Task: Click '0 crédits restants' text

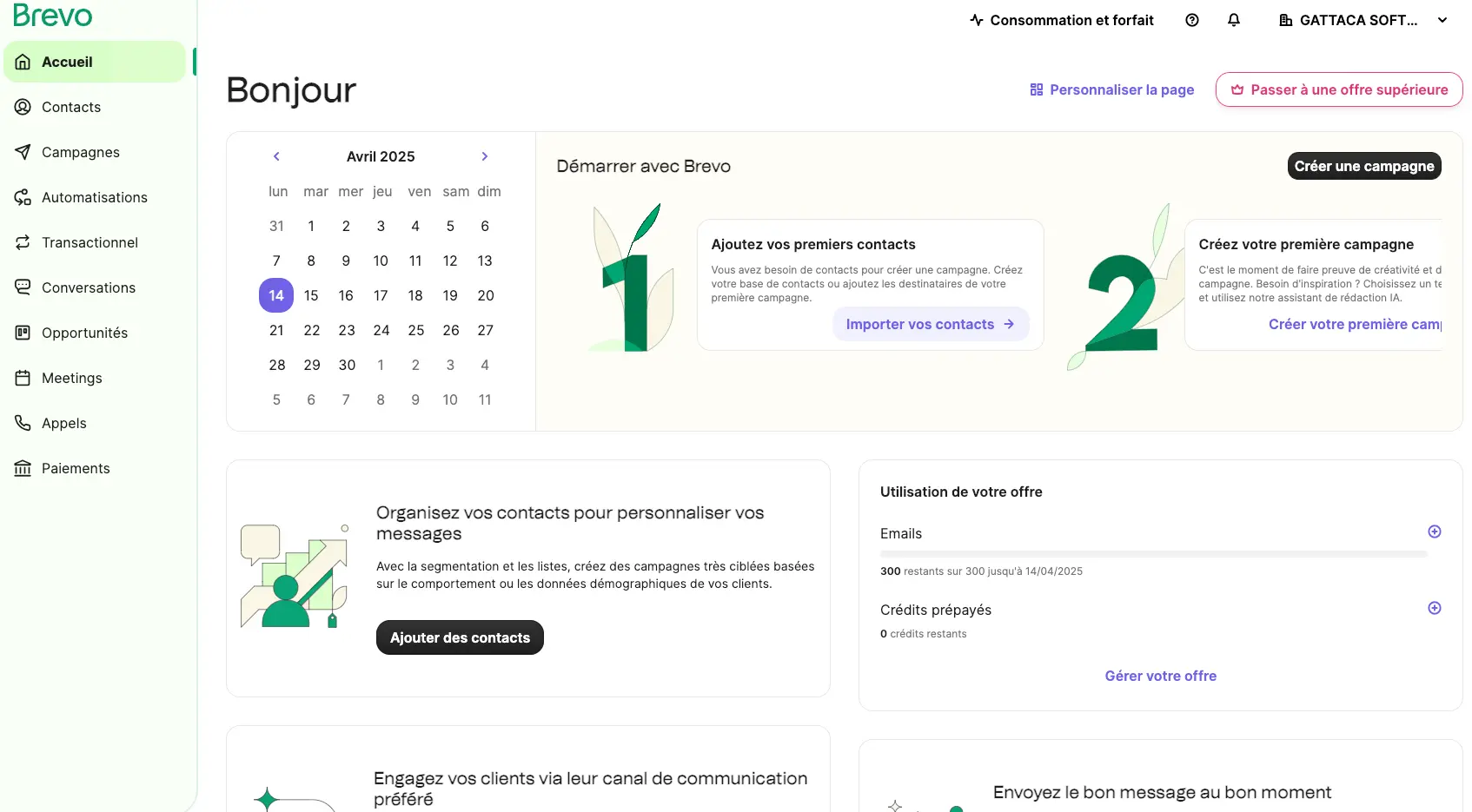Action: 923,634
